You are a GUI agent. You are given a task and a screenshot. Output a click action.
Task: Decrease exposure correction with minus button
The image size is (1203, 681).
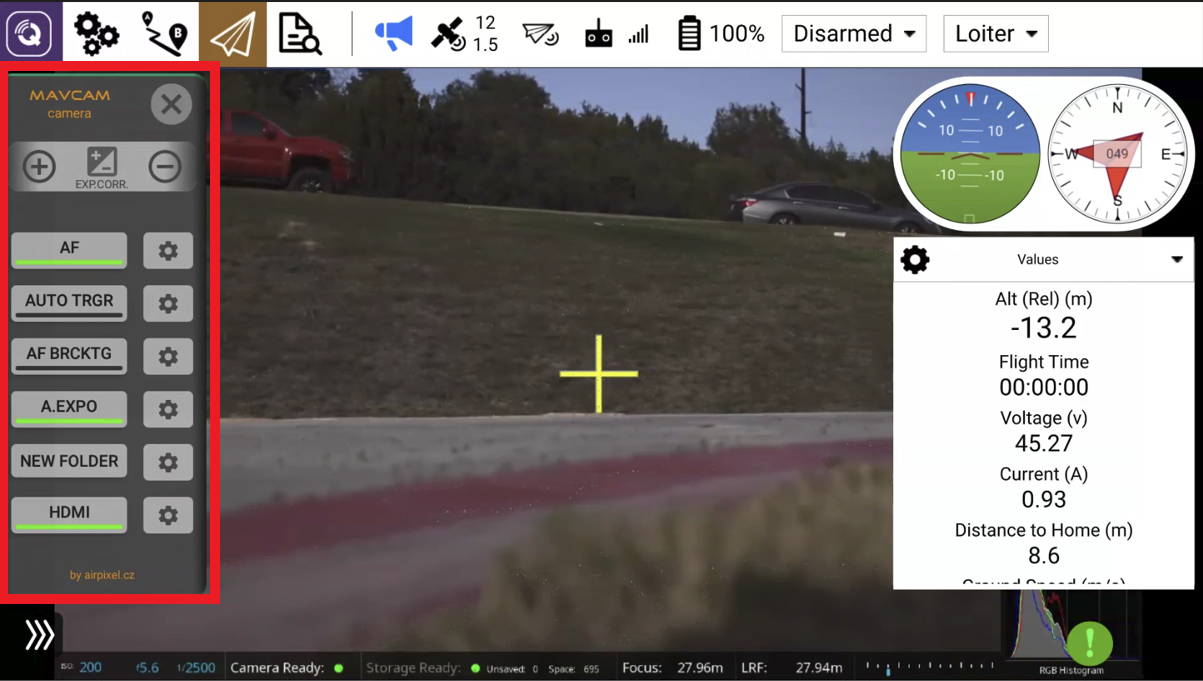coord(165,166)
